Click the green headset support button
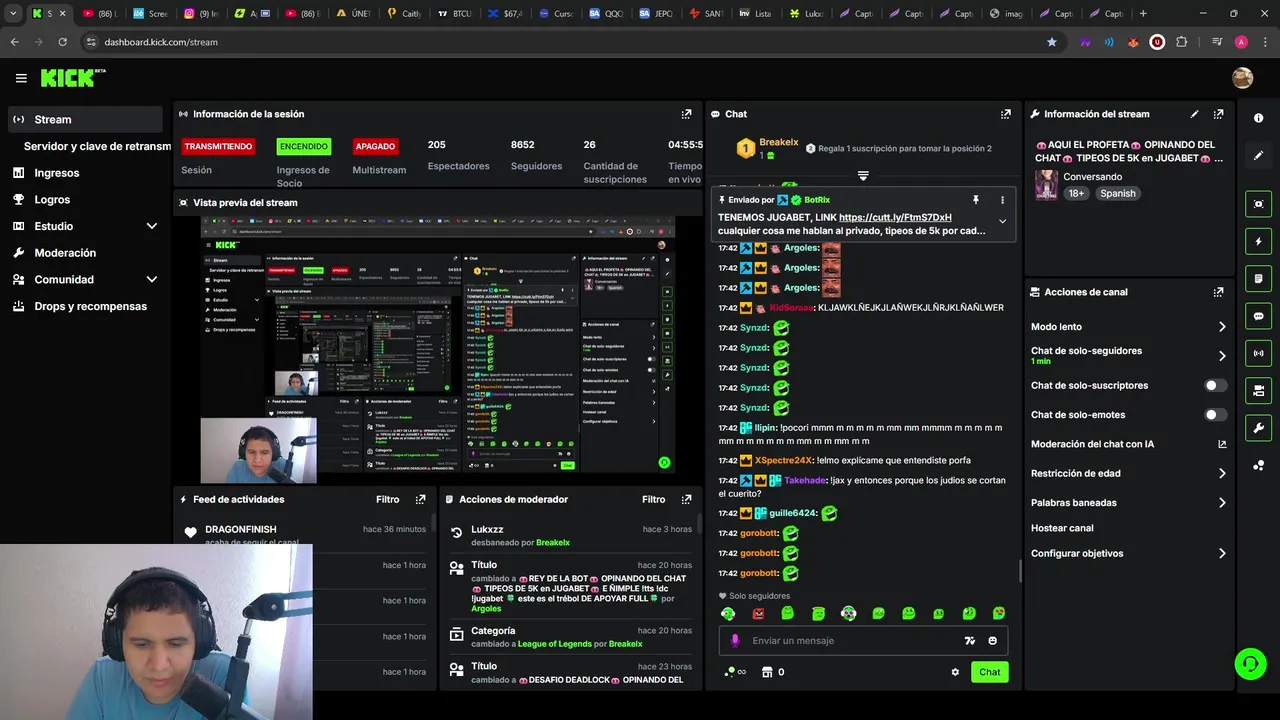Viewport: 1280px width, 720px height. (x=1249, y=663)
